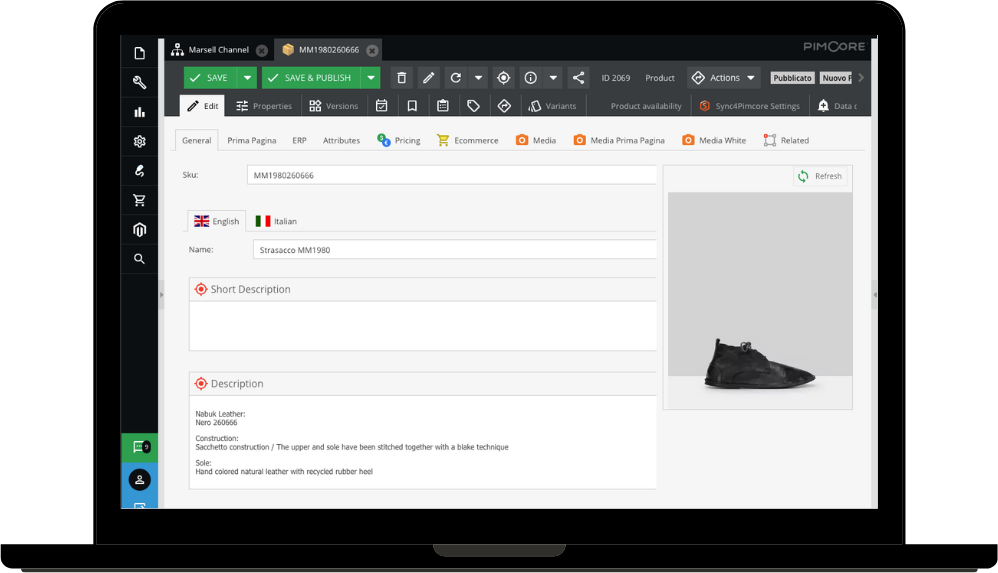Image resolution: width=998 pixels, height=573 pixels.
Task: Close the Marsell Channel tab
Action: [x=262, y=50]
